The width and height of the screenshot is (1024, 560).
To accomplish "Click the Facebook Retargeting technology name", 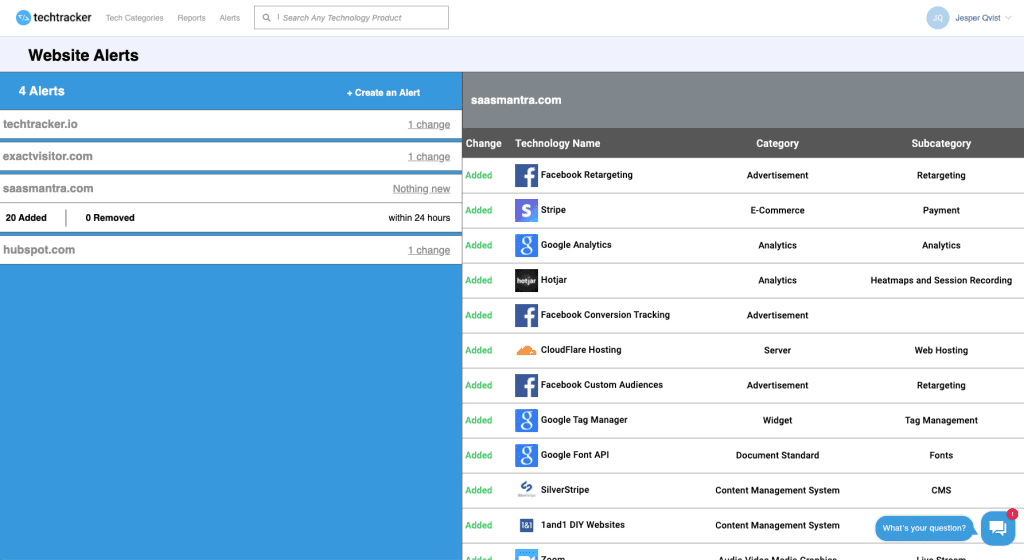I will [586, 175].
